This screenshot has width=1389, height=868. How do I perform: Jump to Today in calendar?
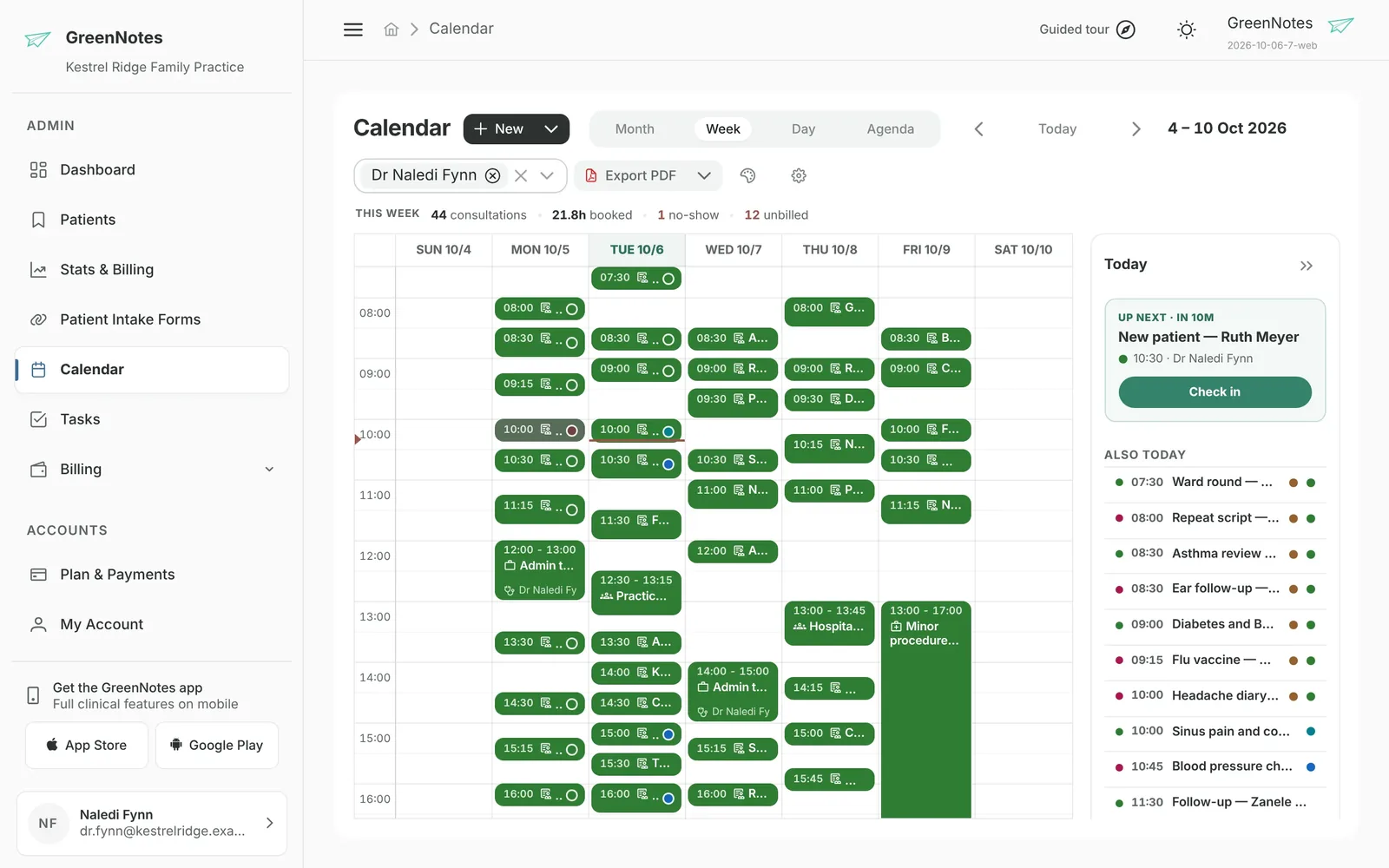coord(1057,129)
